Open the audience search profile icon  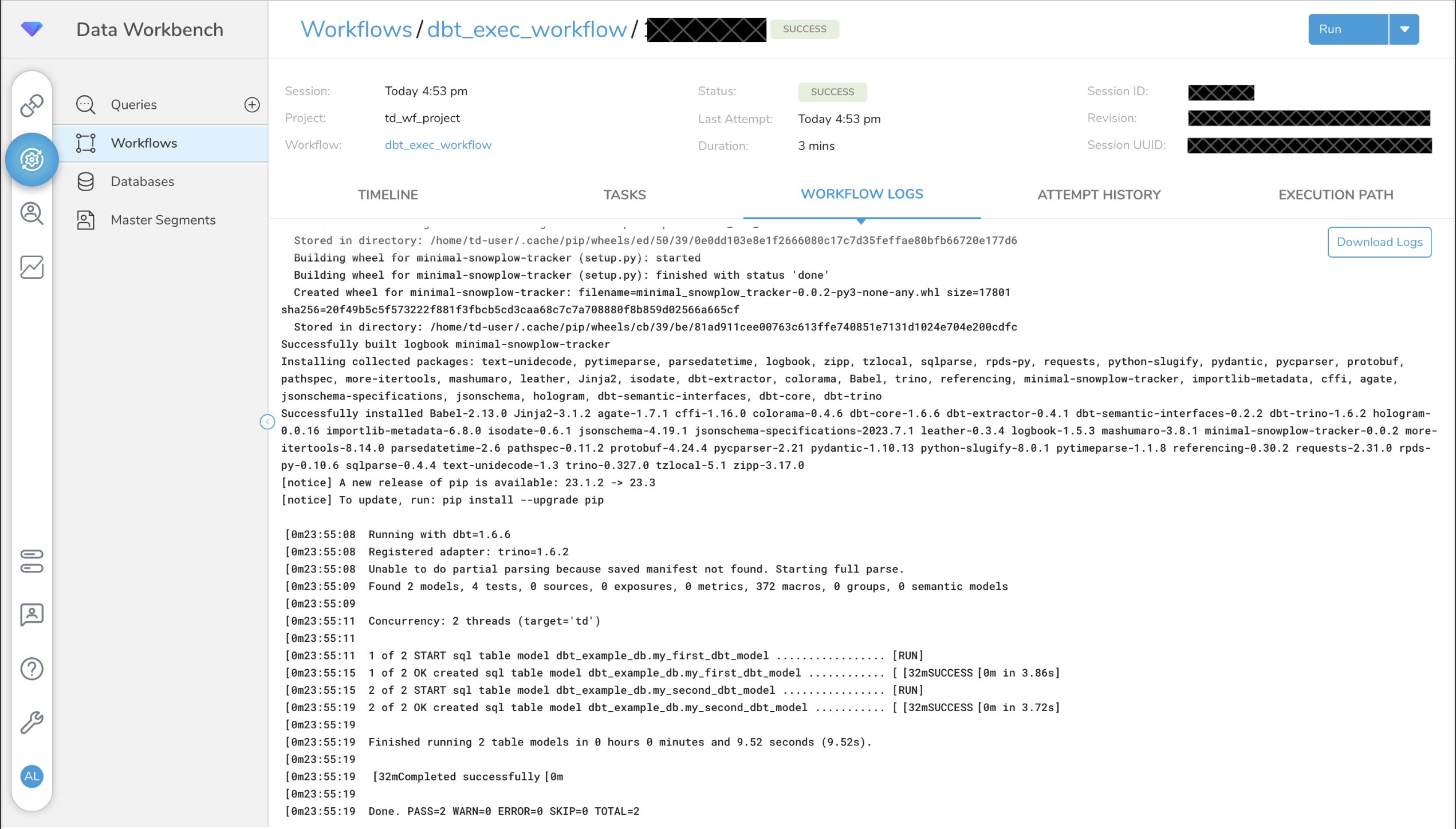click(32, 214)
